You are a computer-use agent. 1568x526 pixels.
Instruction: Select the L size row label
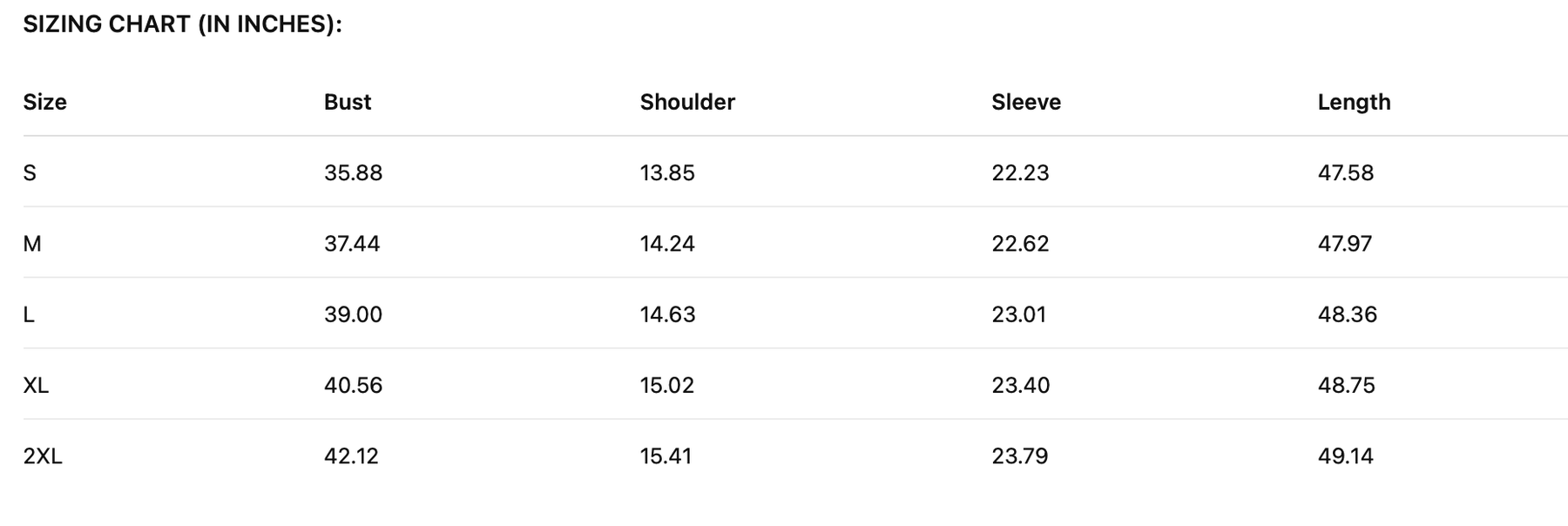pyautogui.click(x=29, y=314)
